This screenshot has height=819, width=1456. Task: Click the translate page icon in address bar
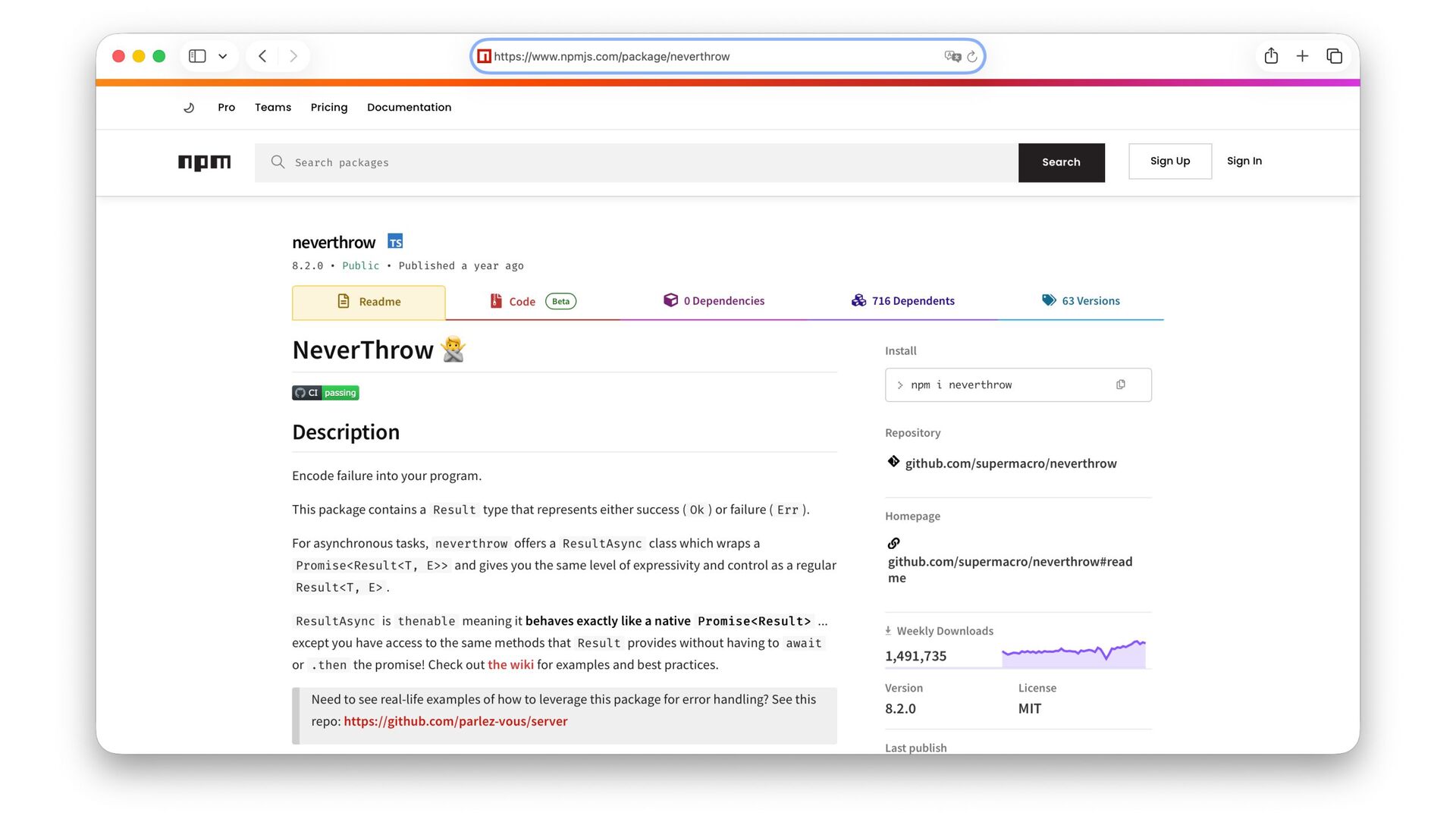(952, 56)
